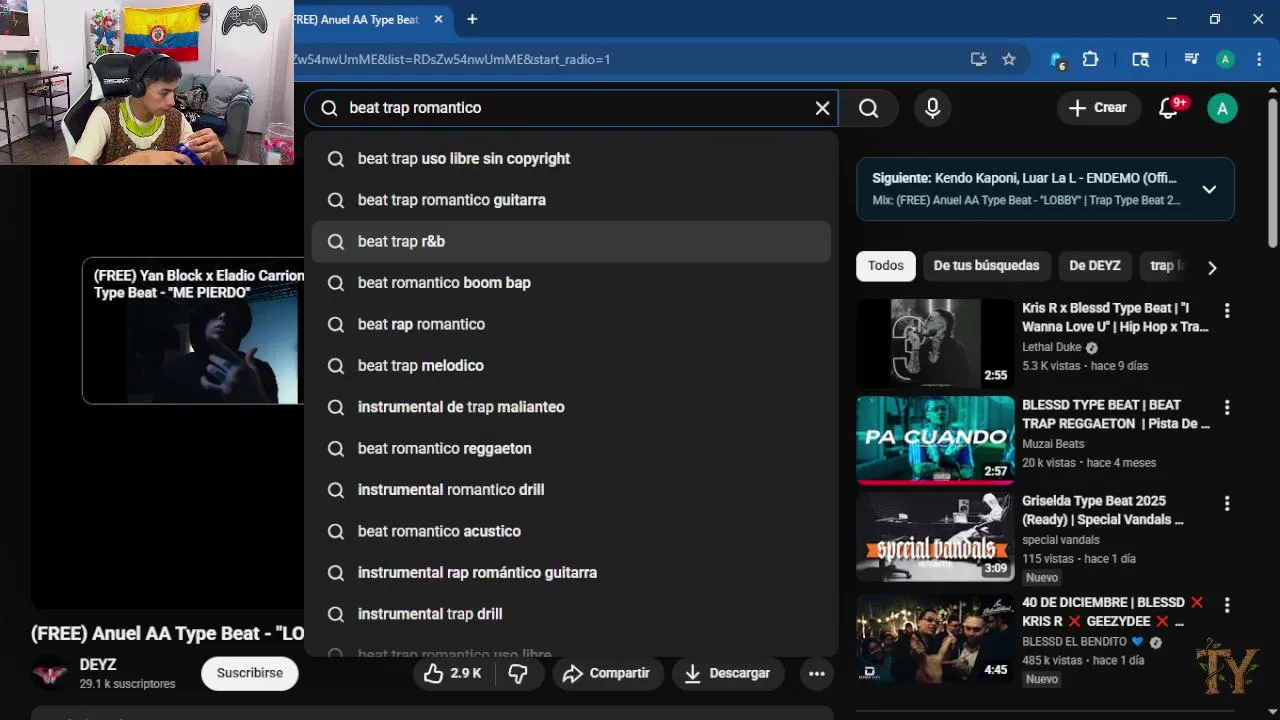Open the special vandals channel name
The height and width of the screenshot is (720, 1280).
click(x=1061, y=540)
